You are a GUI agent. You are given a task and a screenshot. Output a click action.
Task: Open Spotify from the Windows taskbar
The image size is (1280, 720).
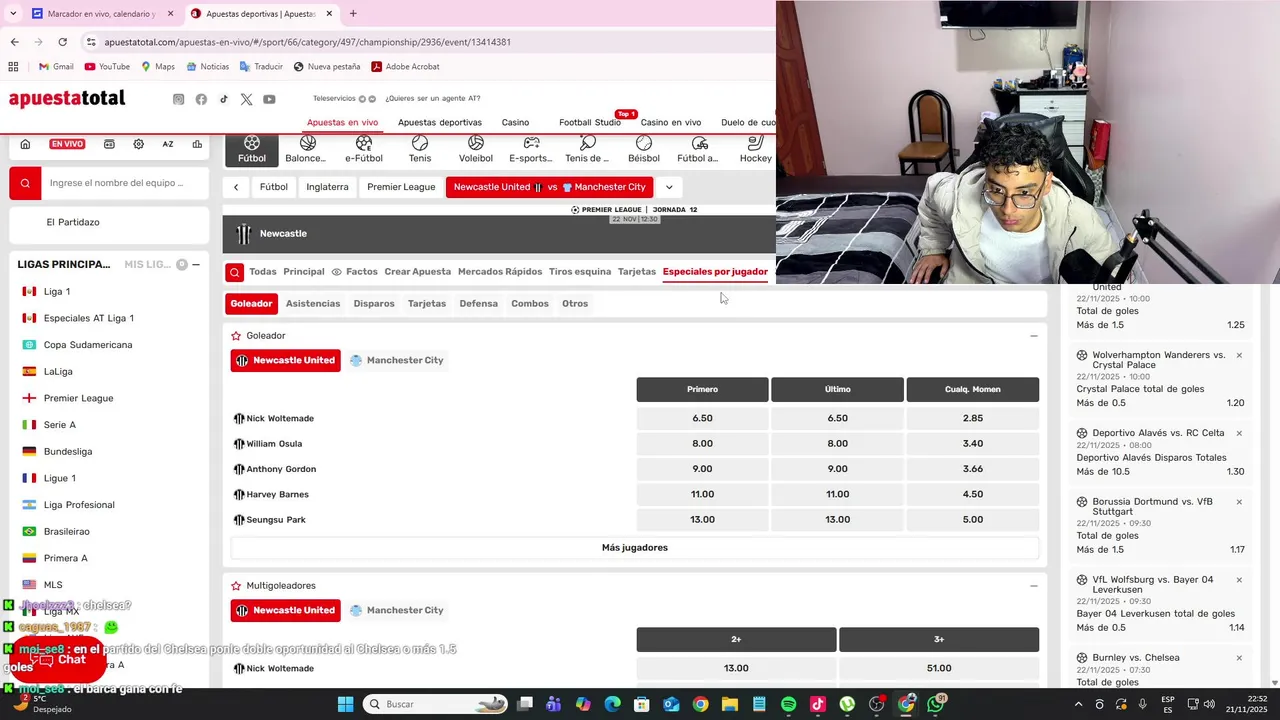coord(788,704)
